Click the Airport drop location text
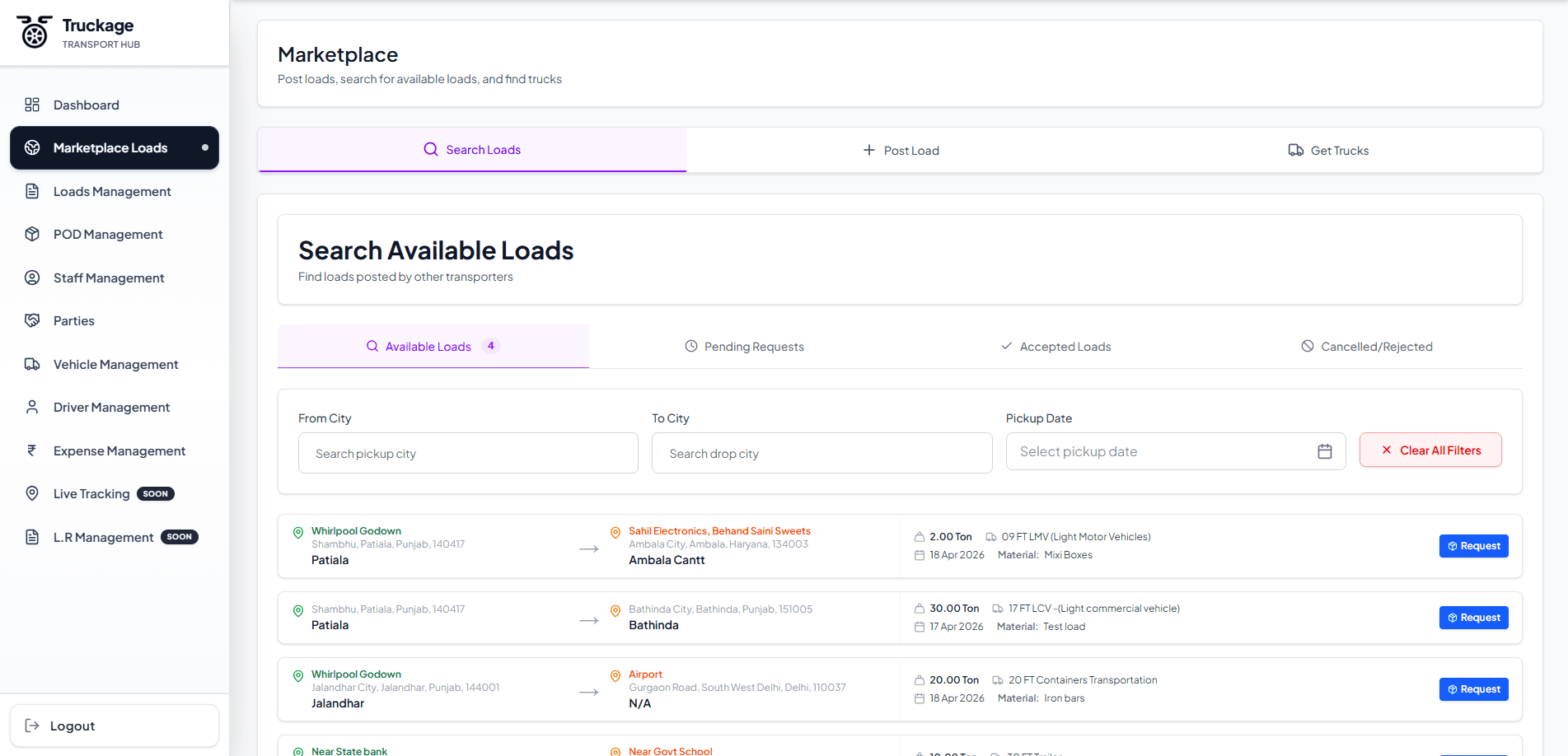This screenshot has height=756, width=1568. click(x=645, y=674)
